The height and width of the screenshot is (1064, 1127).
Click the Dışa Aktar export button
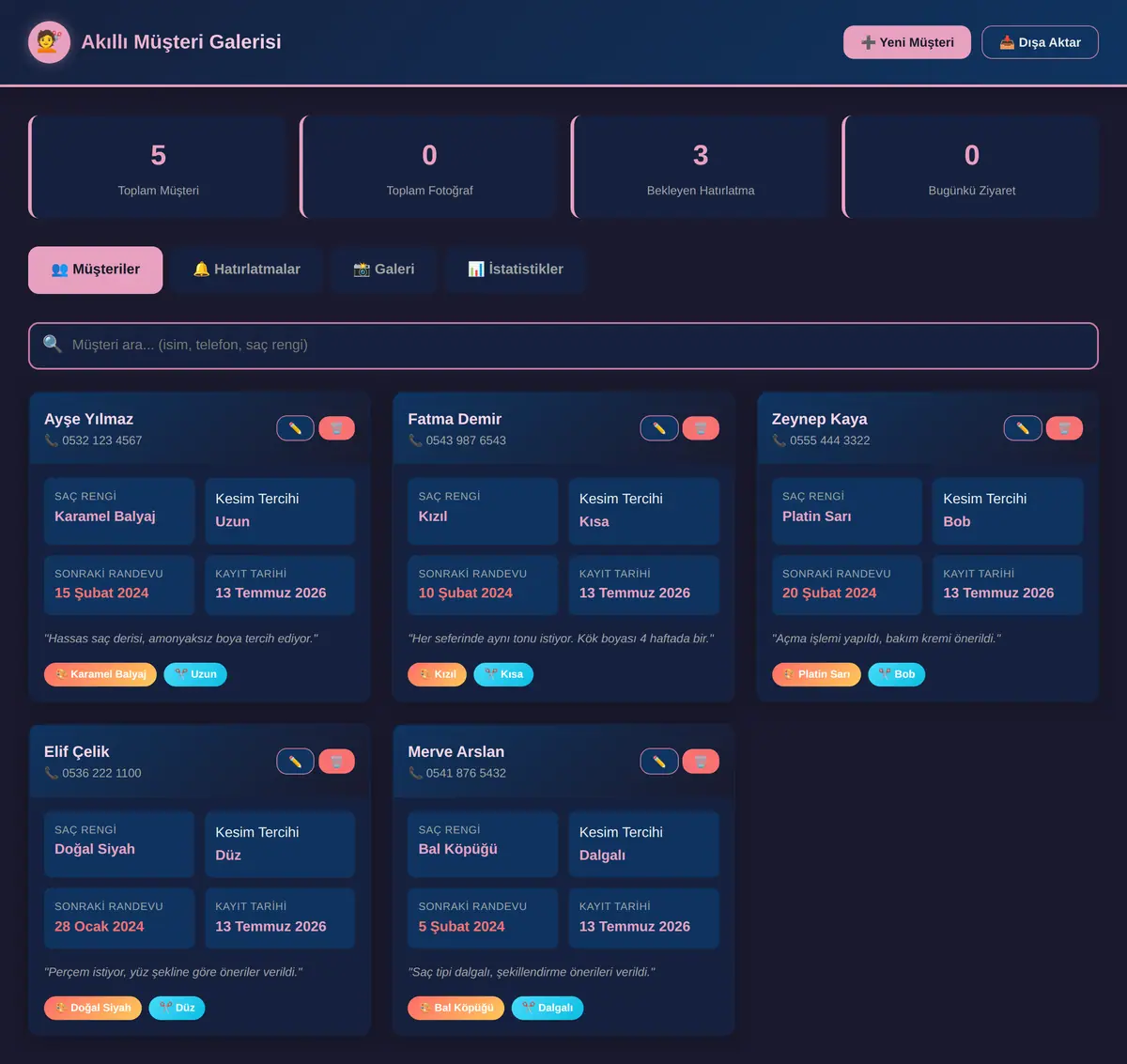pyautogui.click(x=1040, y=42)
